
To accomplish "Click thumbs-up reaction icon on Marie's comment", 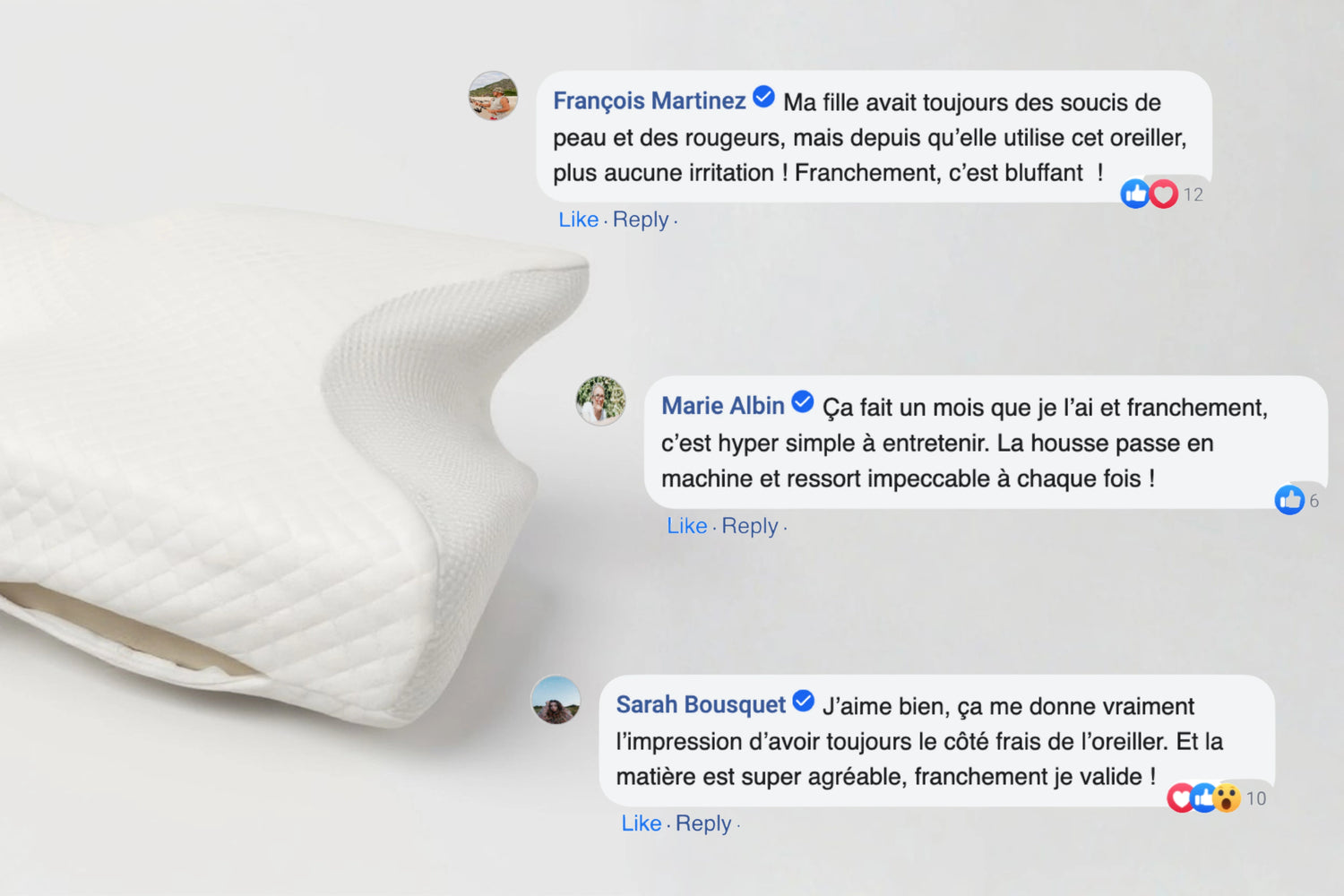I will coord(1289,500).
